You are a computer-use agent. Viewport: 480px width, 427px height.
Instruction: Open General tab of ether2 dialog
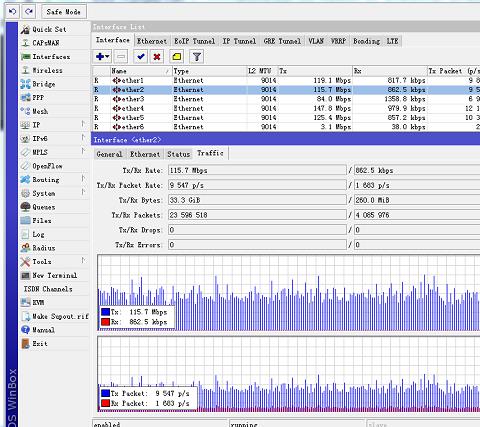point(109,154)
